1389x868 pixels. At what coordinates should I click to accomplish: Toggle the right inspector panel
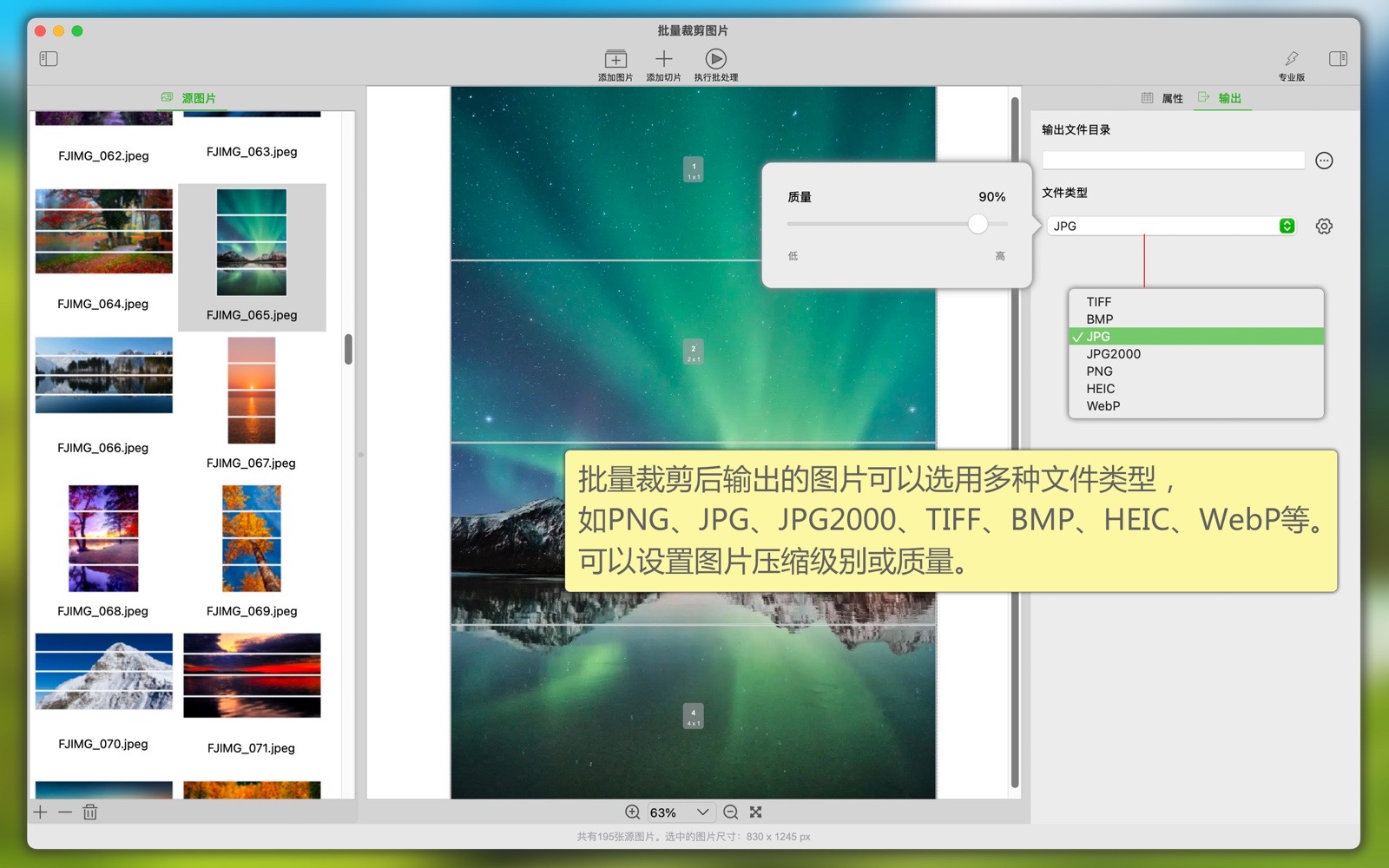[x=1338, y=59]
